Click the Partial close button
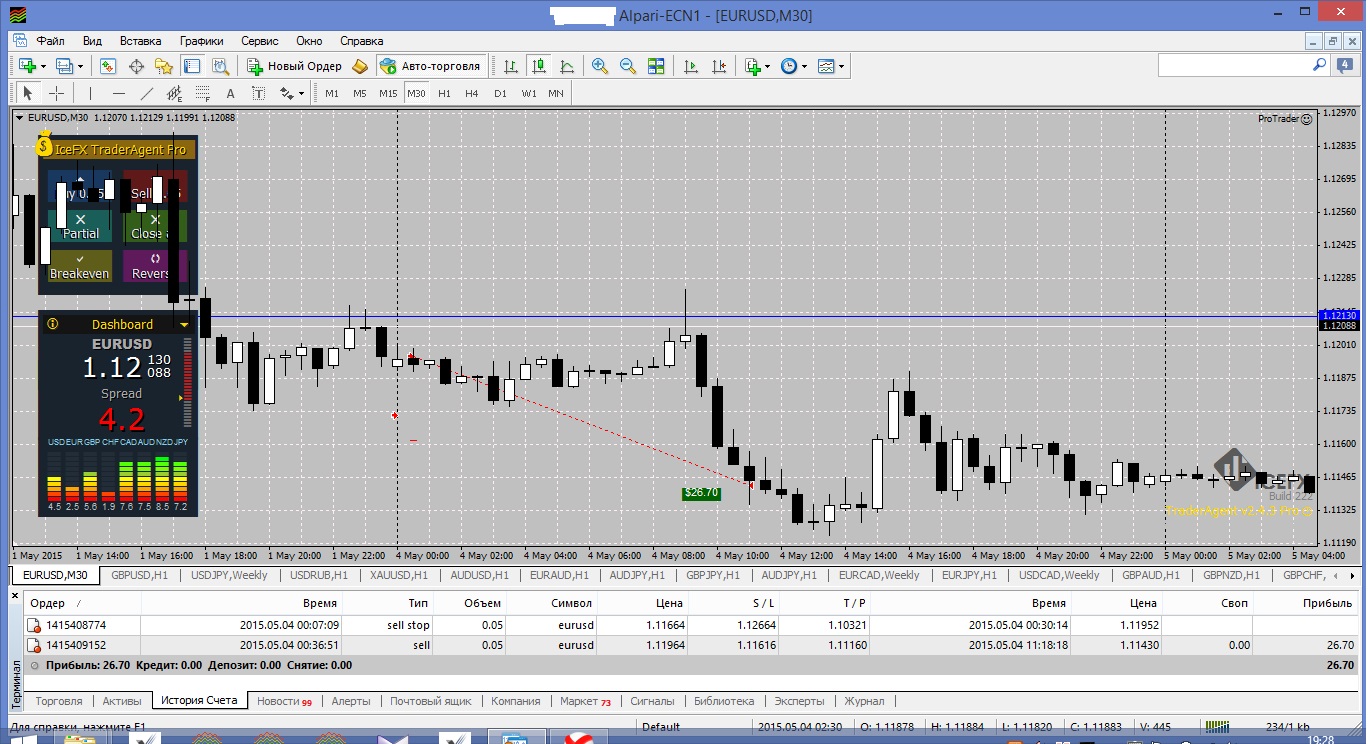 point(81,226)
